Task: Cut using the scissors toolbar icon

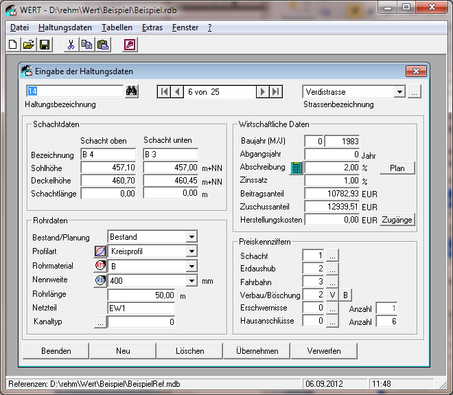Action: [71, 44]
